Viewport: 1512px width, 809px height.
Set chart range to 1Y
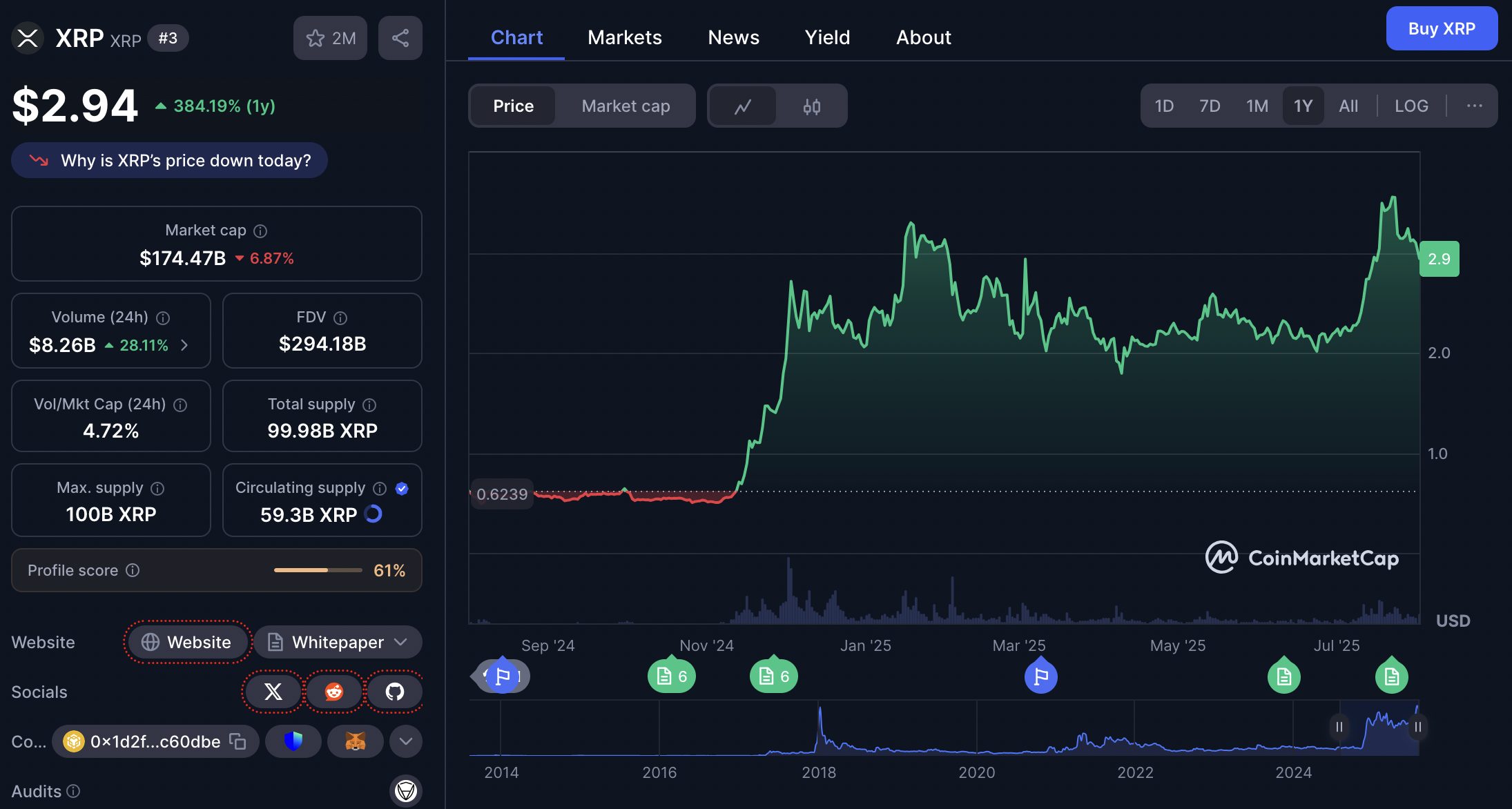(1303, 106)
